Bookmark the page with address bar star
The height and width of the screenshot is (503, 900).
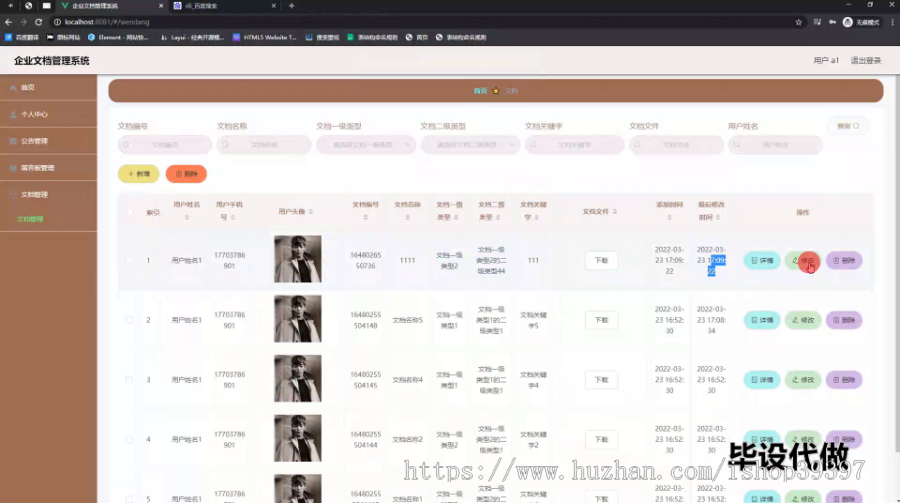click(798, 22)
